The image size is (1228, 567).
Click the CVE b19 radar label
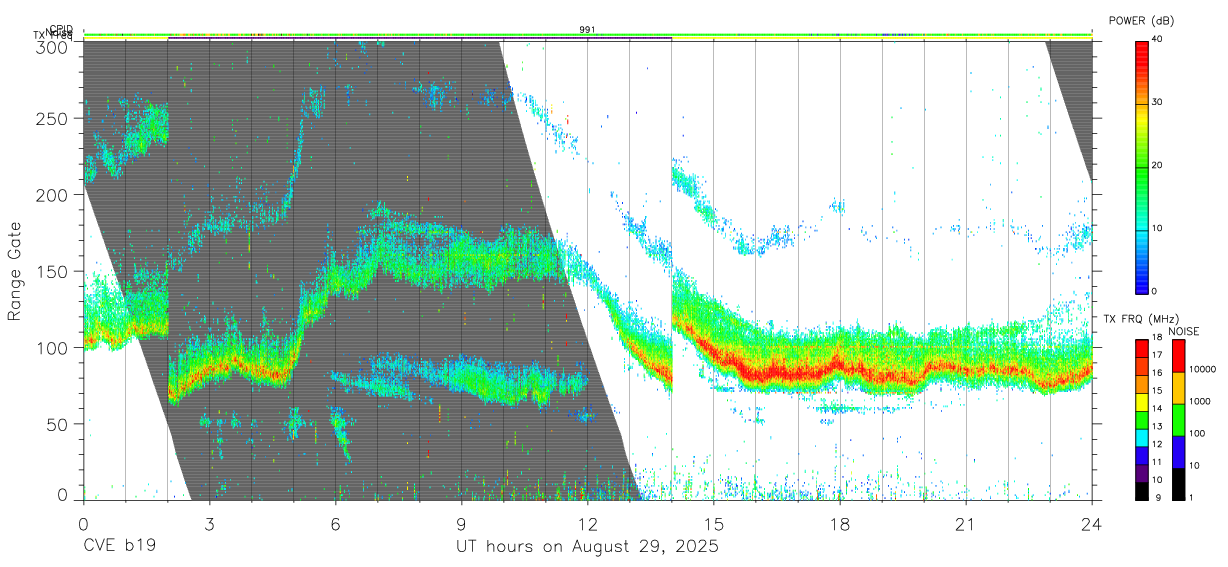119,547
